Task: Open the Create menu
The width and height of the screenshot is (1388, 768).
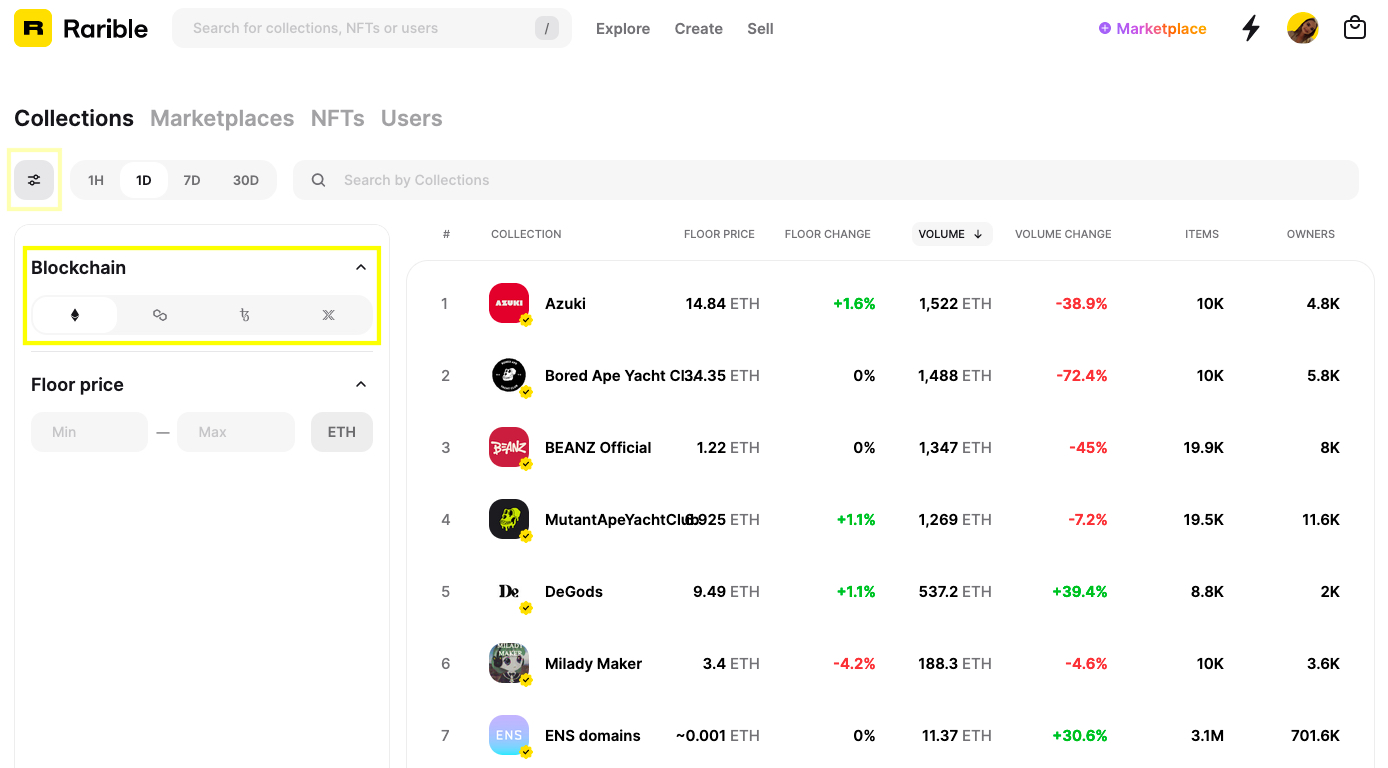Action: click(x=699, y=28)
